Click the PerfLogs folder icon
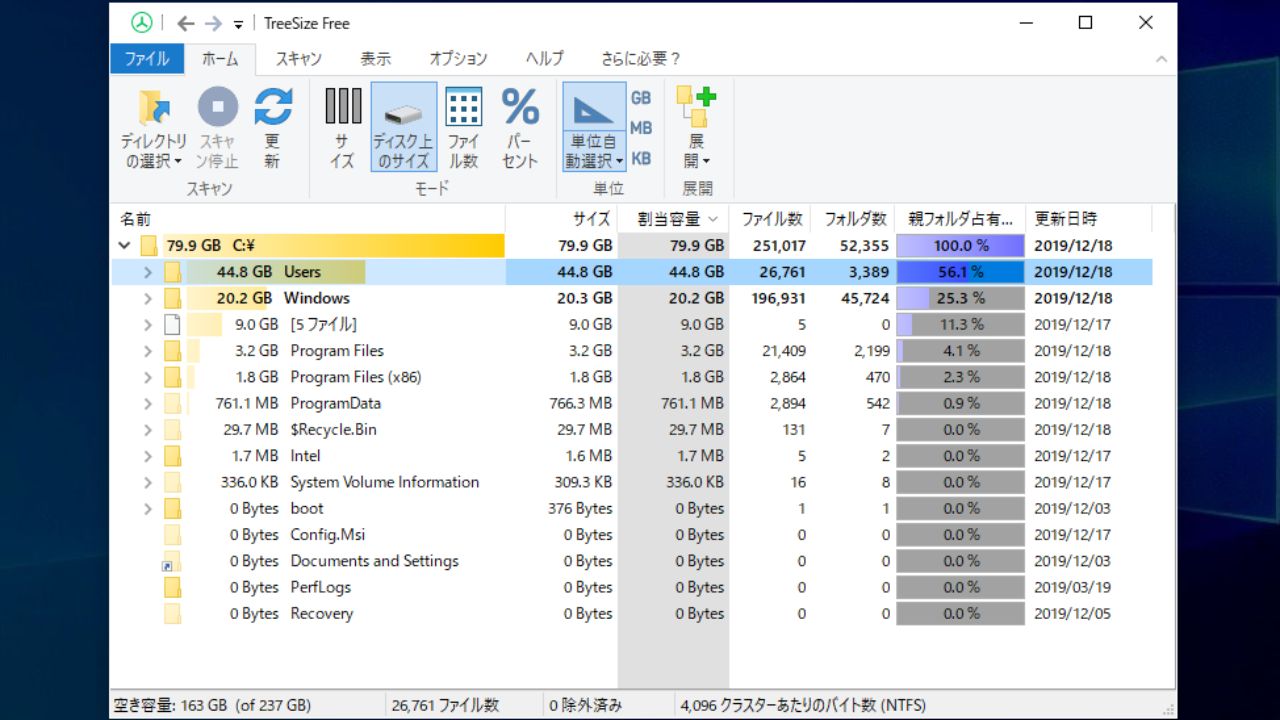The image size is (1280, 720). click(173, 587)
